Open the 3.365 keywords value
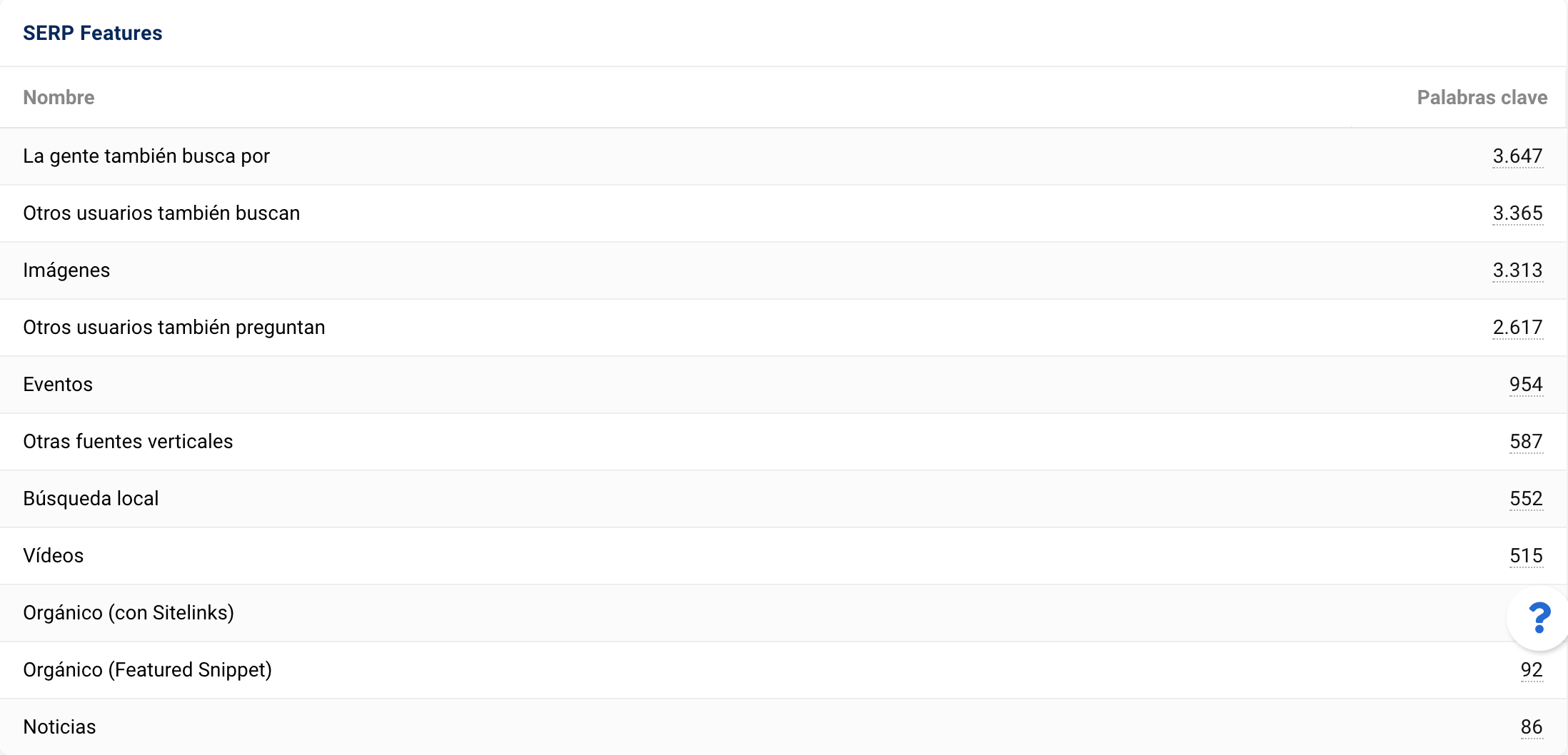This screenshot has width=1568, height=755. tap(1517, 213)
